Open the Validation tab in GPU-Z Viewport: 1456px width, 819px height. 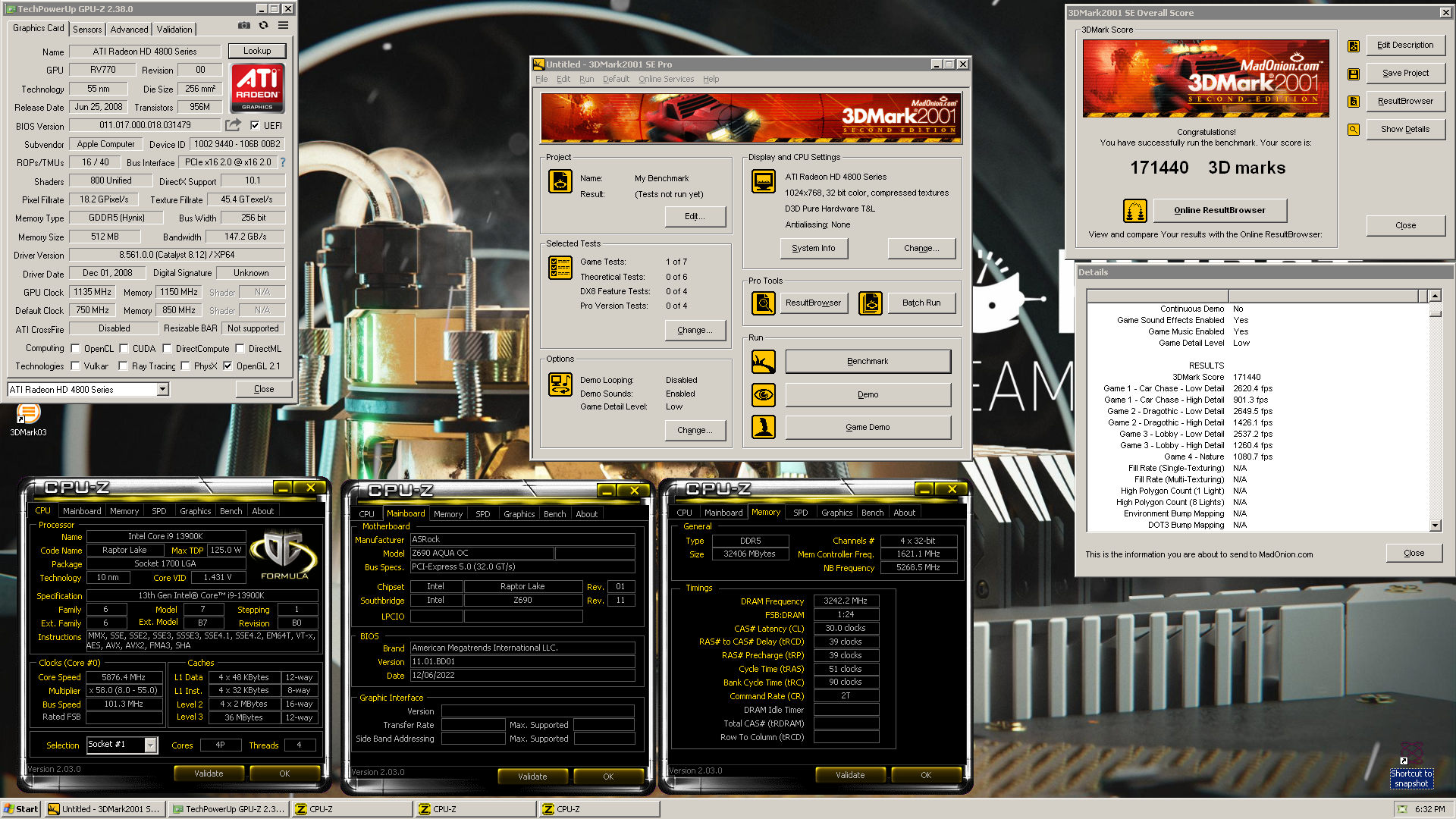pos(174,30)
